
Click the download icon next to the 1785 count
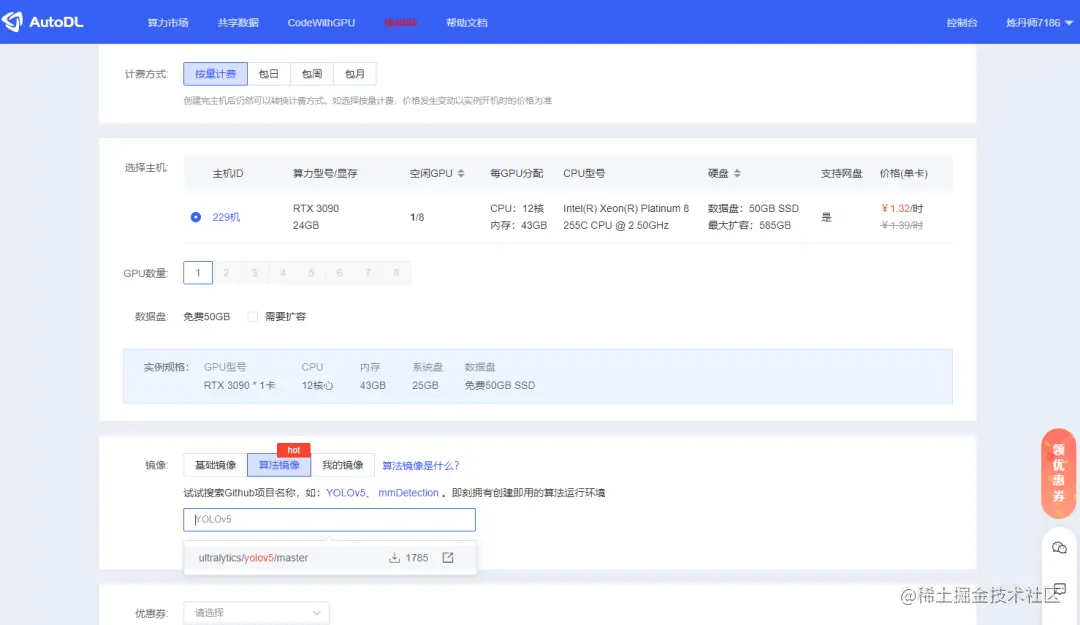(x=394, y=557)
